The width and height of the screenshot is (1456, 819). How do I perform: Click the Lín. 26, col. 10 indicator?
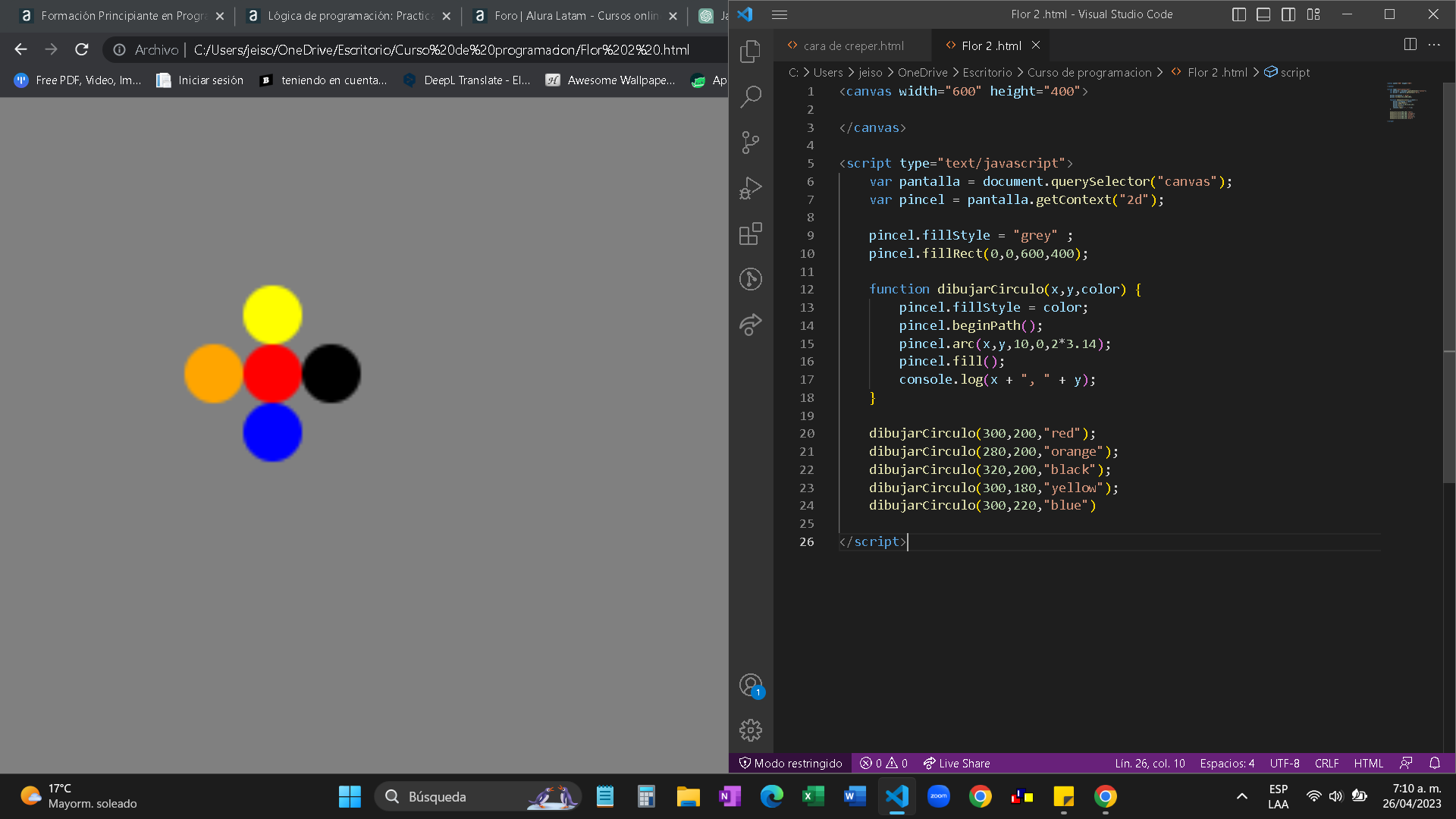(x=1150, y=764)
